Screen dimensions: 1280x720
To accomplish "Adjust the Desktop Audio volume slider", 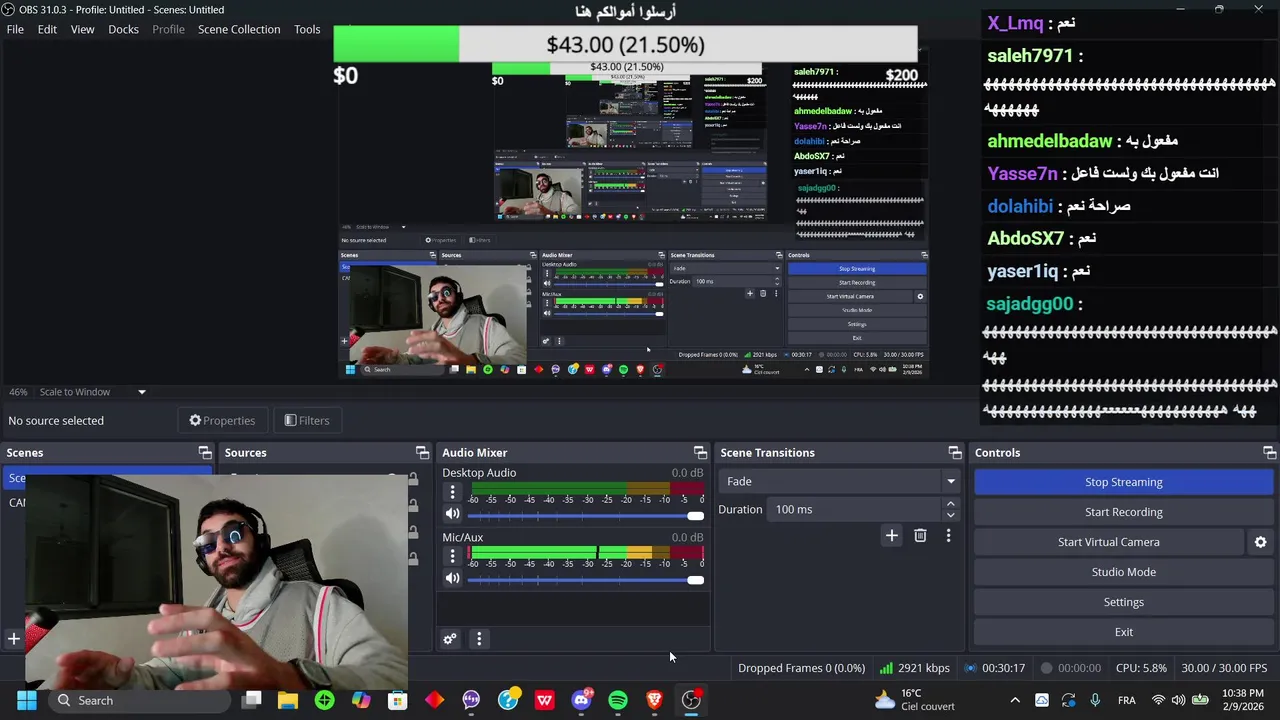I will click(585, 515).
